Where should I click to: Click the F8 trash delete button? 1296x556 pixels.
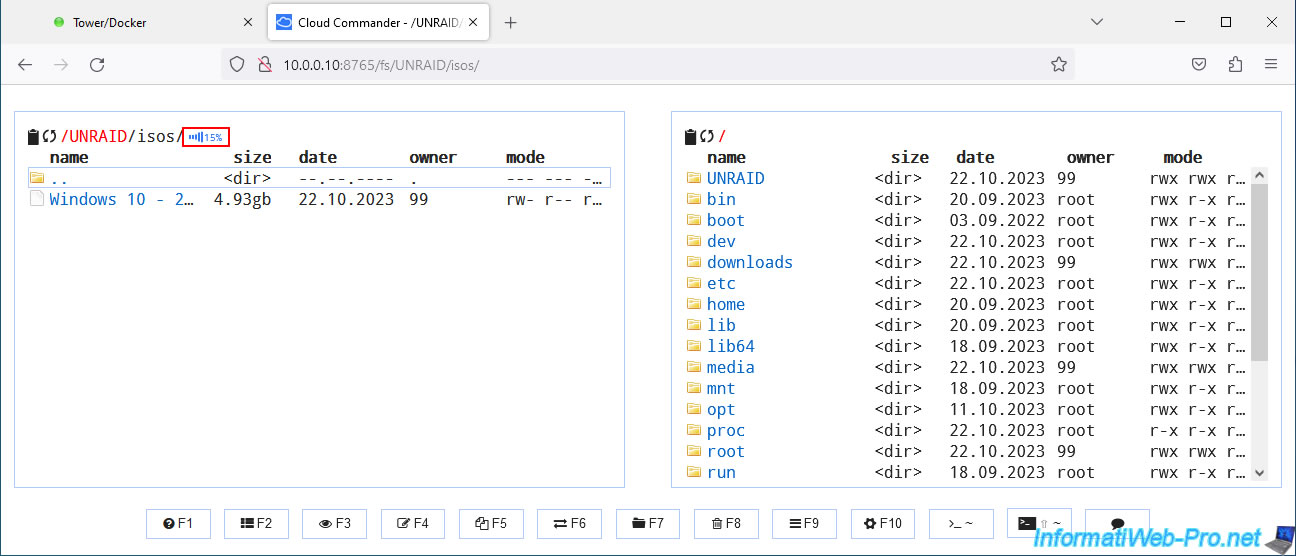point(725,523)
